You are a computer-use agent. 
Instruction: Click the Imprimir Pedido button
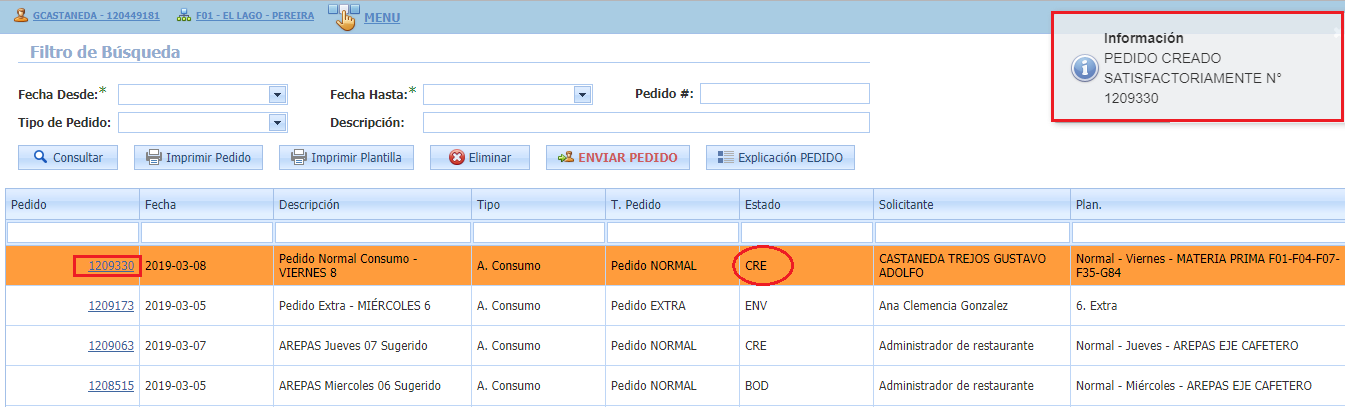point(198,158)
